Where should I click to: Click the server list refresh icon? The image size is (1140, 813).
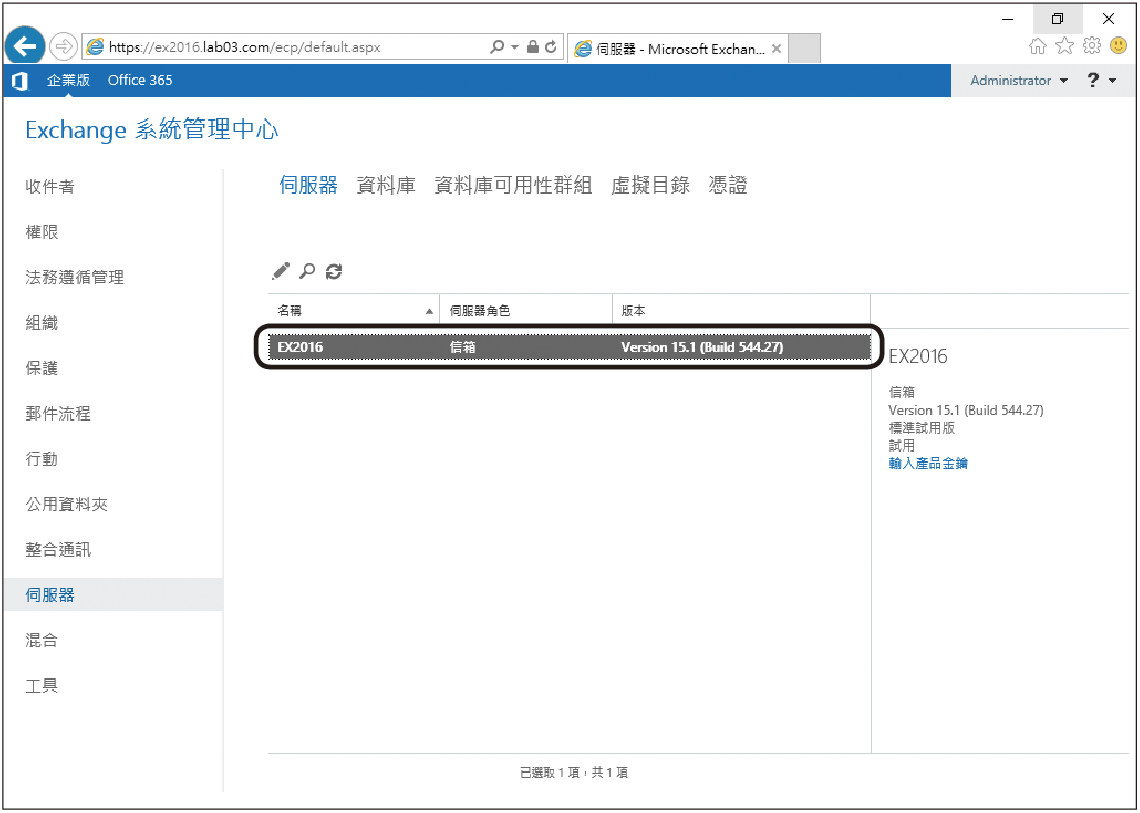[334, 271]
